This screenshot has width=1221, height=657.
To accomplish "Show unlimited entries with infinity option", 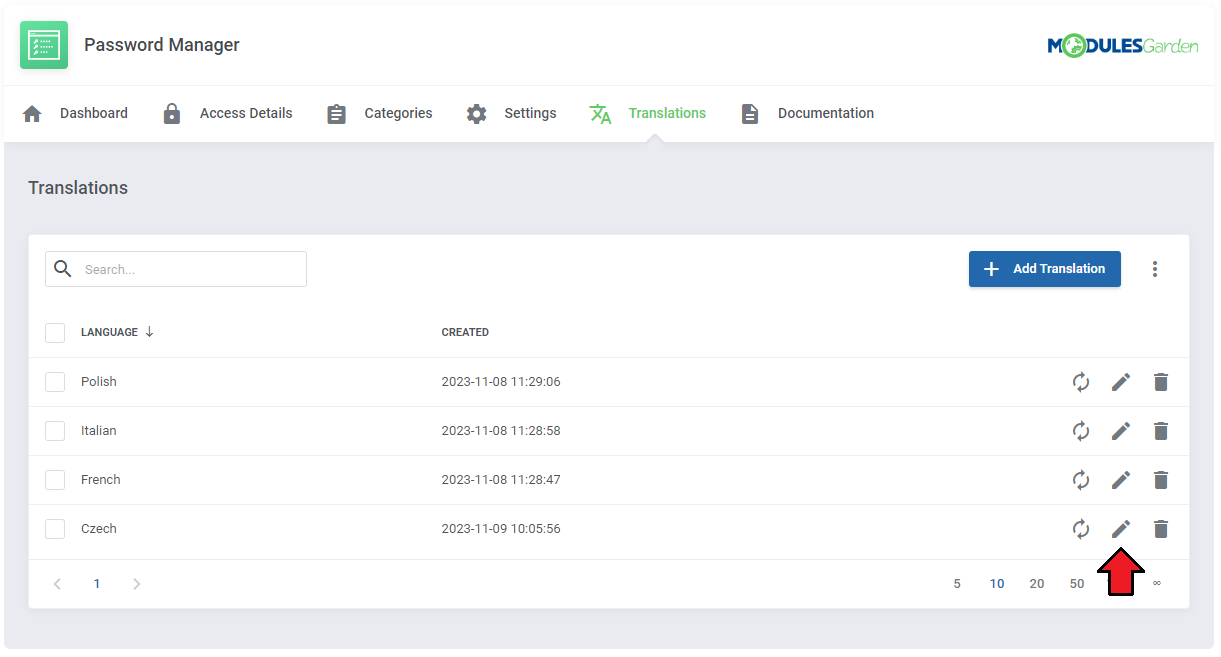I will [x=1157, y=584].
